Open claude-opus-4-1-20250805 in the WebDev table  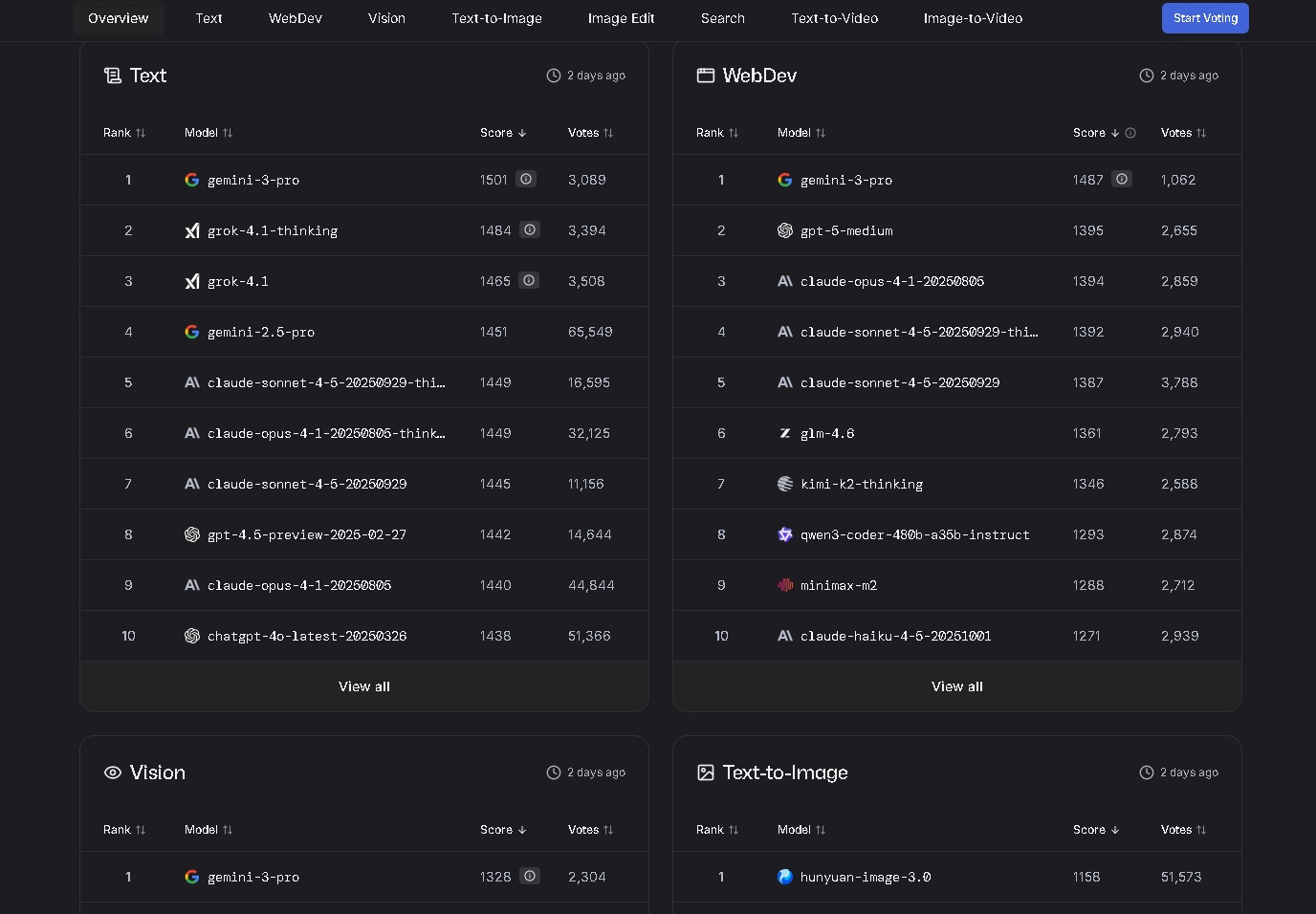click(x=892, y=281)
